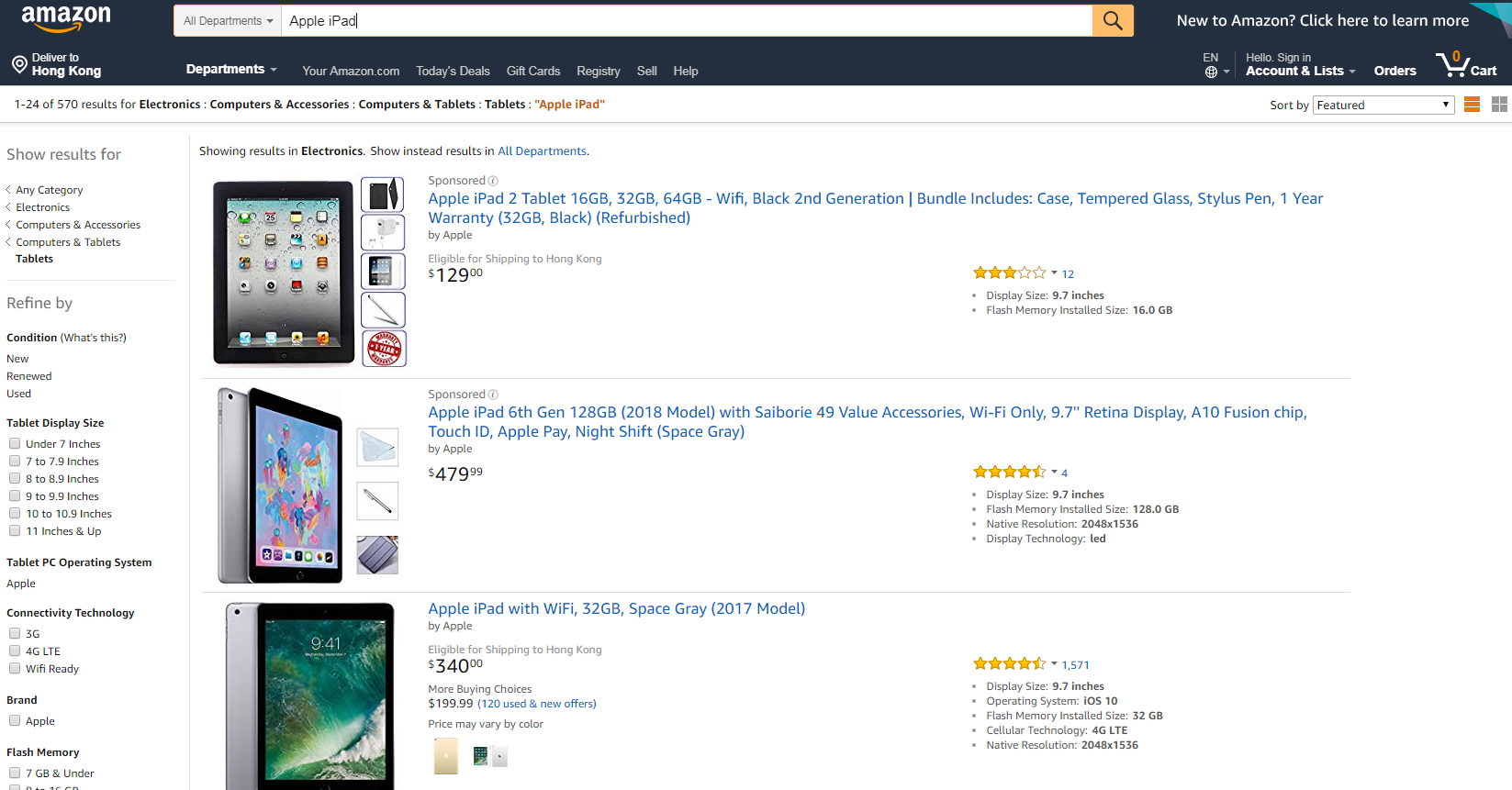Tick the Apple brand checkbox
Screen dimensions: 1512x790
pos(15,721)
